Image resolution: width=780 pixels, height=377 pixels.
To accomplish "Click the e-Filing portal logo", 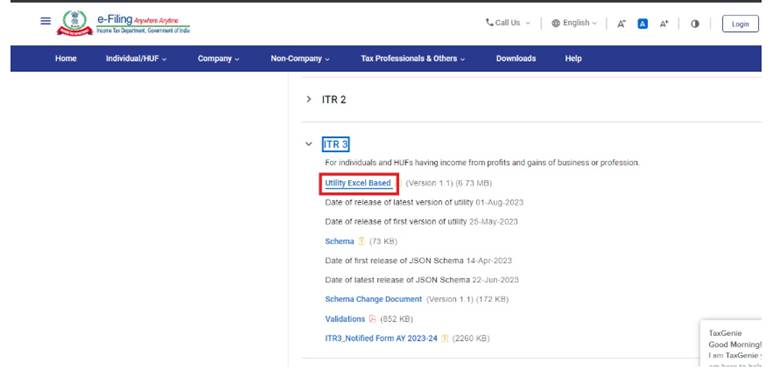I will 123,23.
